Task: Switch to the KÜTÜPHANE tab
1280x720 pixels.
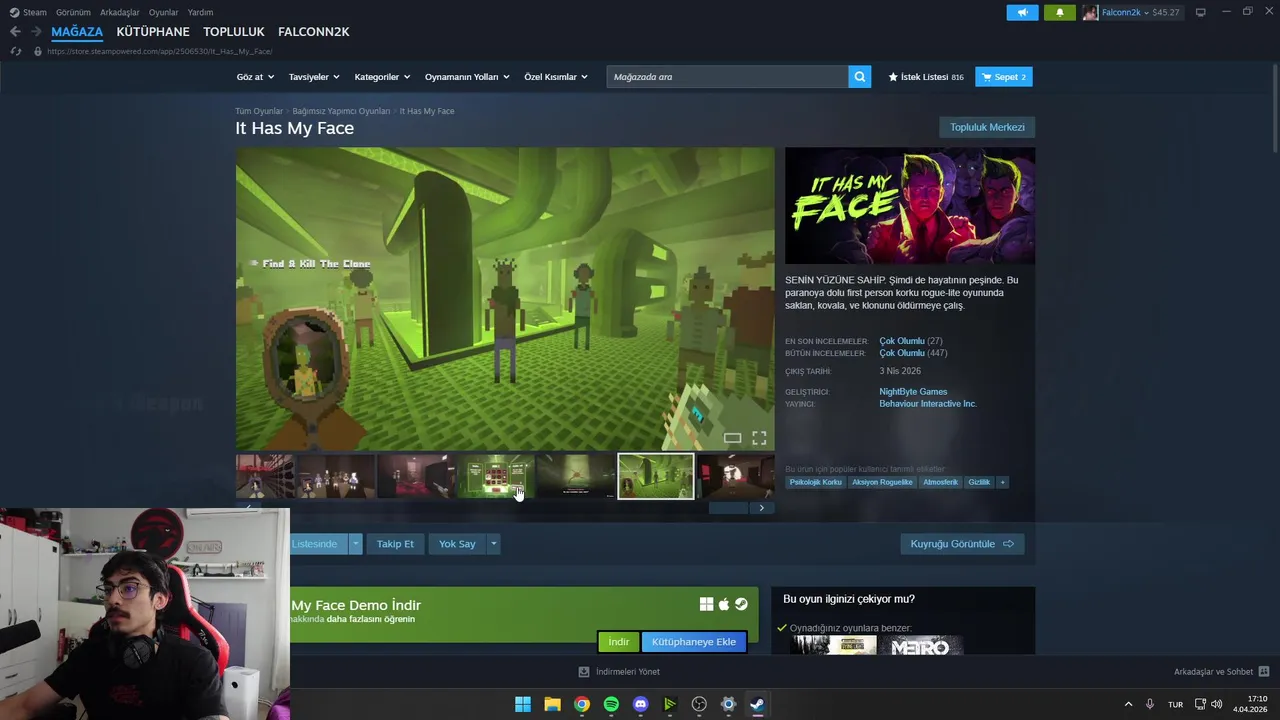Action: (x=153, y=32)
